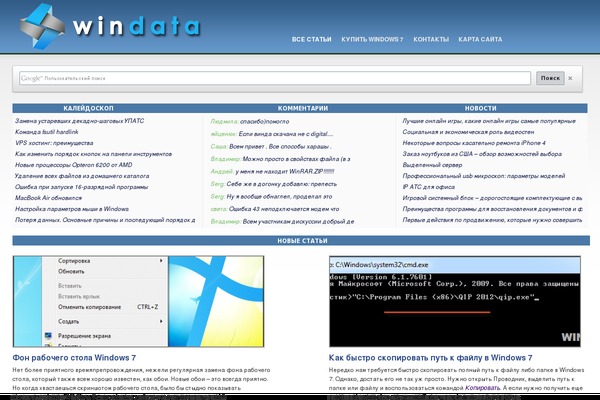Screen dimensions: 600x400
Task: Open VPS хостинг: преимущества
Action: 54,143
